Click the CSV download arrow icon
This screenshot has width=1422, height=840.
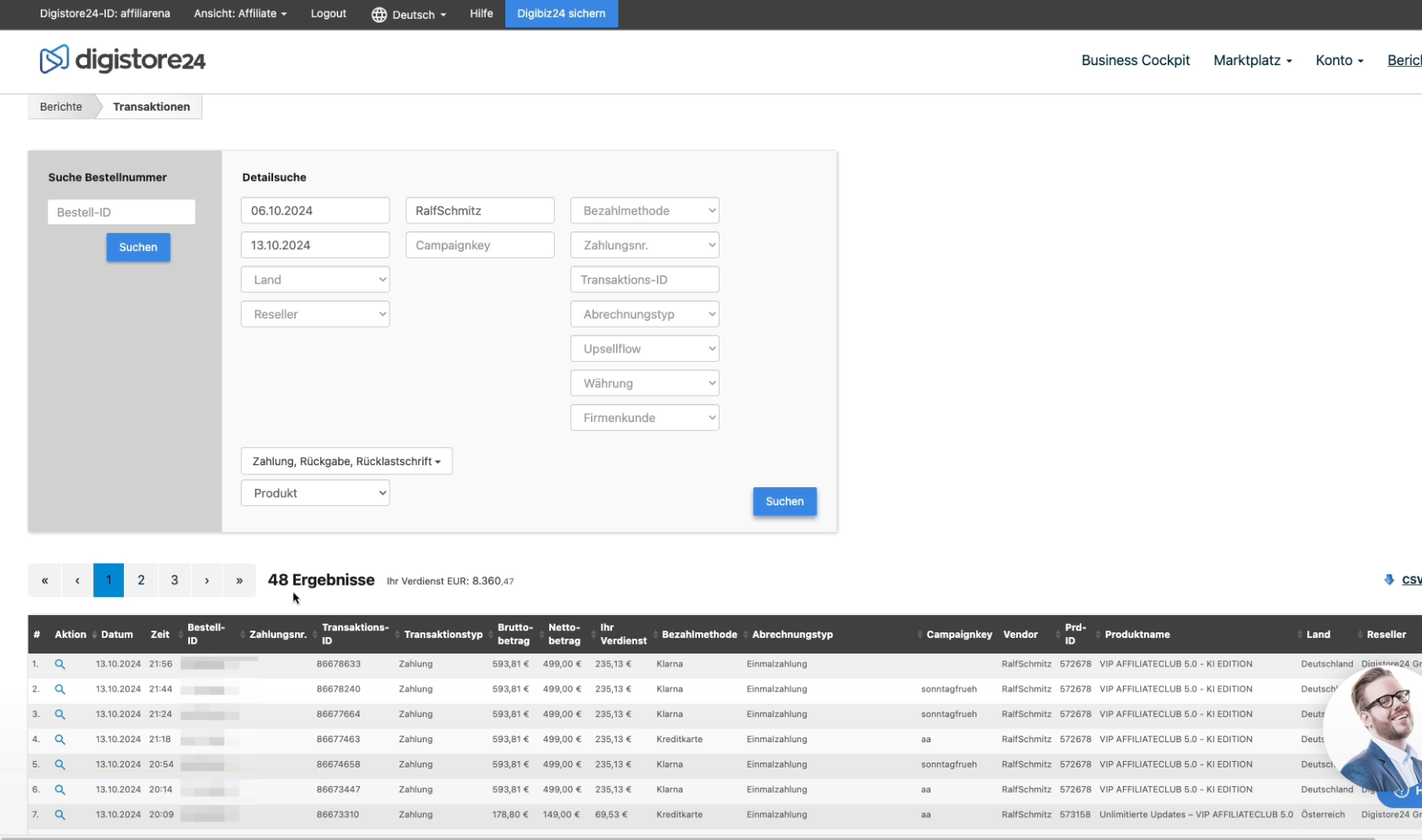pyautogui.click(x=1389, y=580)
